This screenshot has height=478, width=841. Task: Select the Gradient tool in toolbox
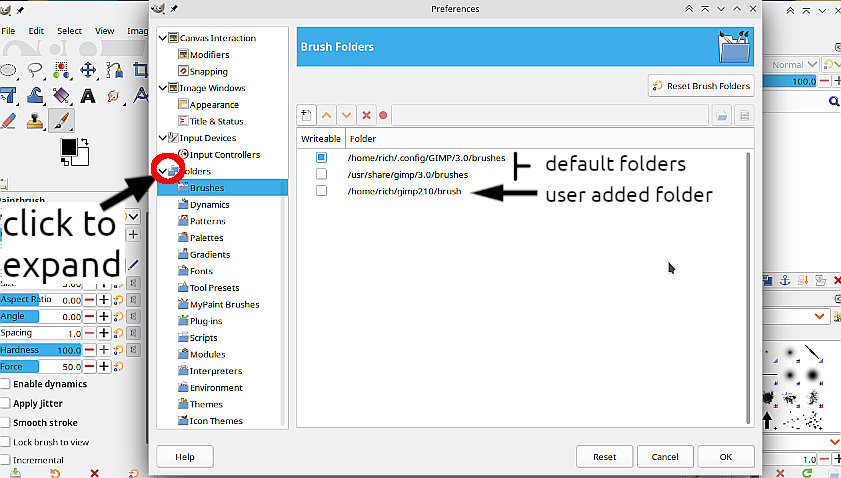pos(61,95)
